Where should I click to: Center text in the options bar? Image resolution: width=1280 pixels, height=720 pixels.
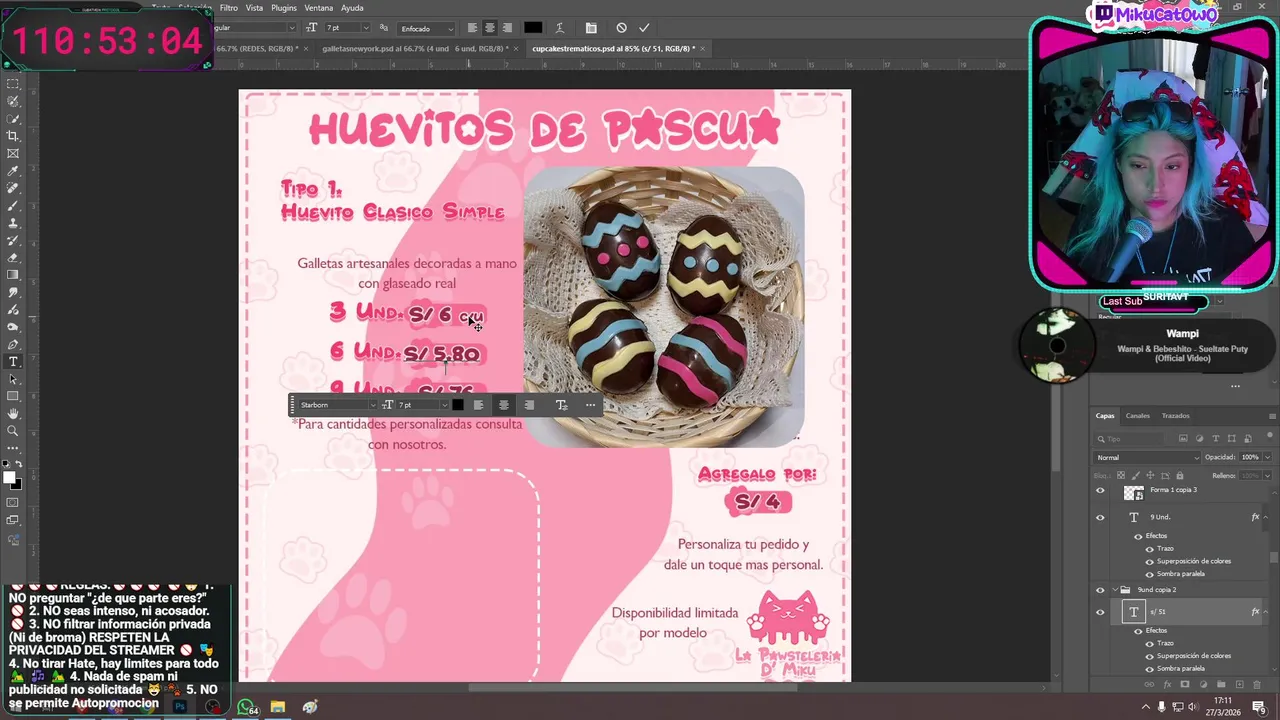[489, 27]
